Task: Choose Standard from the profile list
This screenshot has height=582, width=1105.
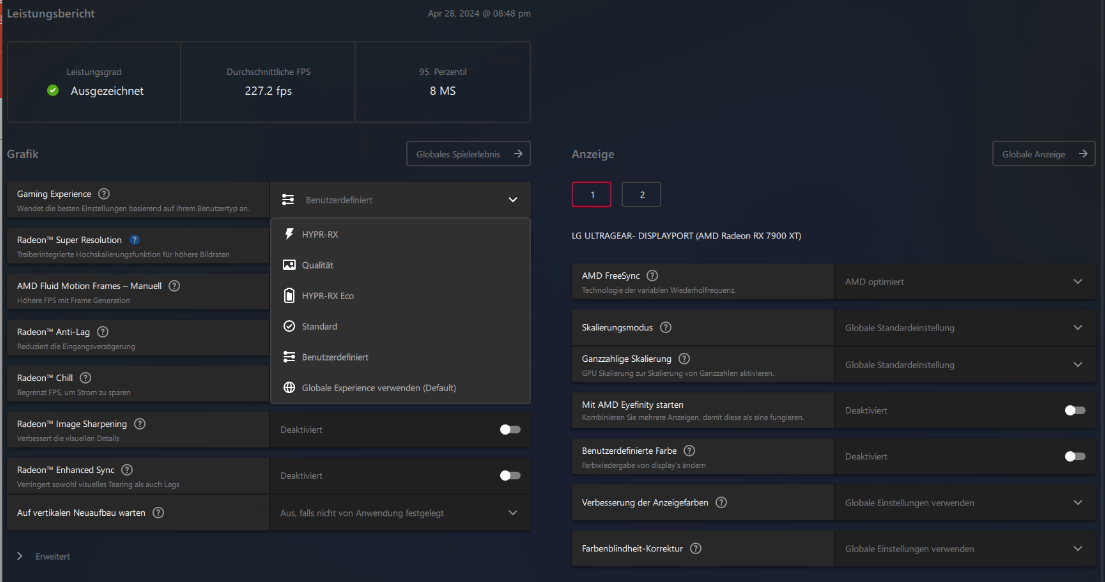Action: (x=400, y=326)
